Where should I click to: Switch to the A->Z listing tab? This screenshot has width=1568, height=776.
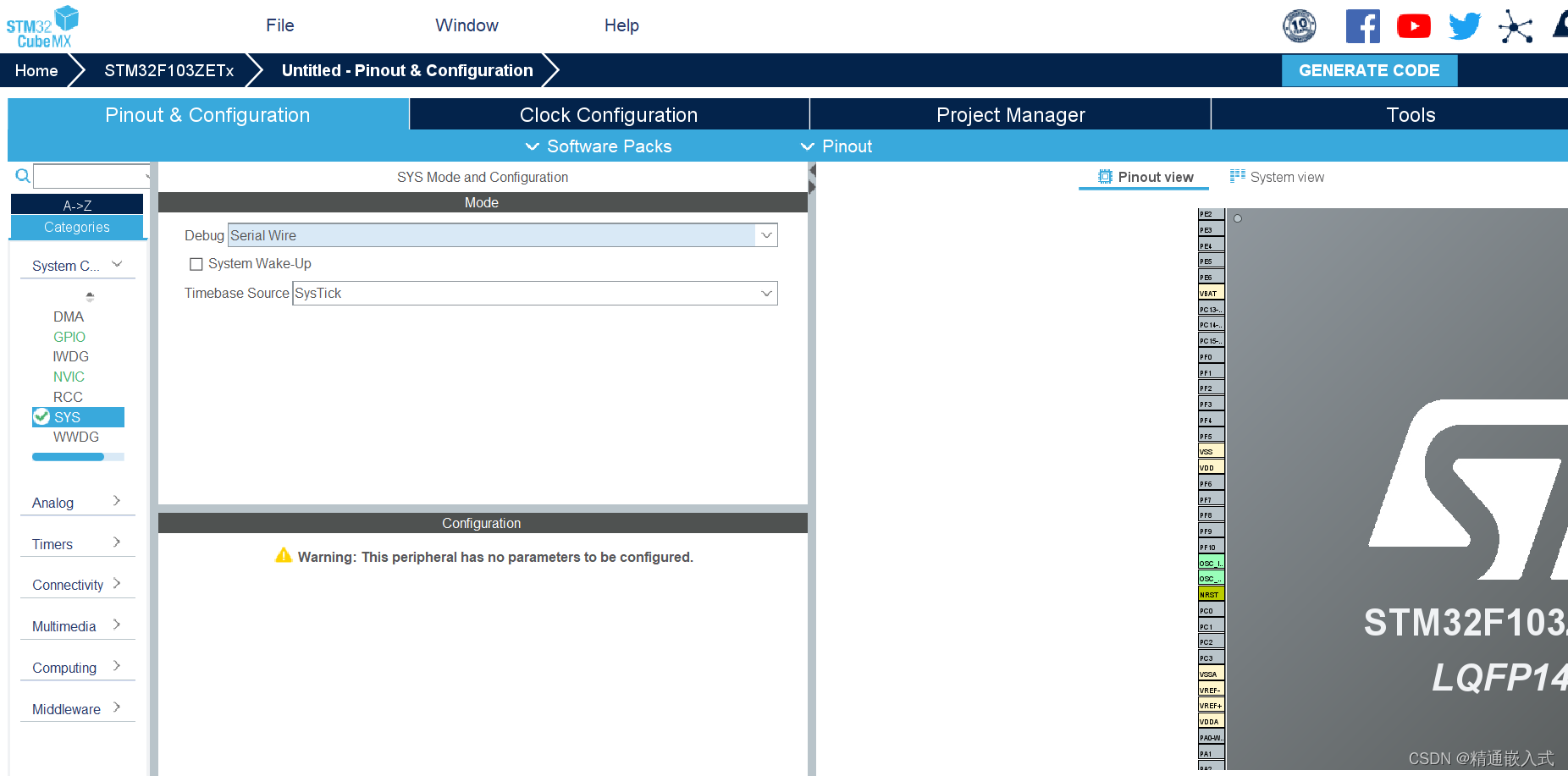[77, 205]
